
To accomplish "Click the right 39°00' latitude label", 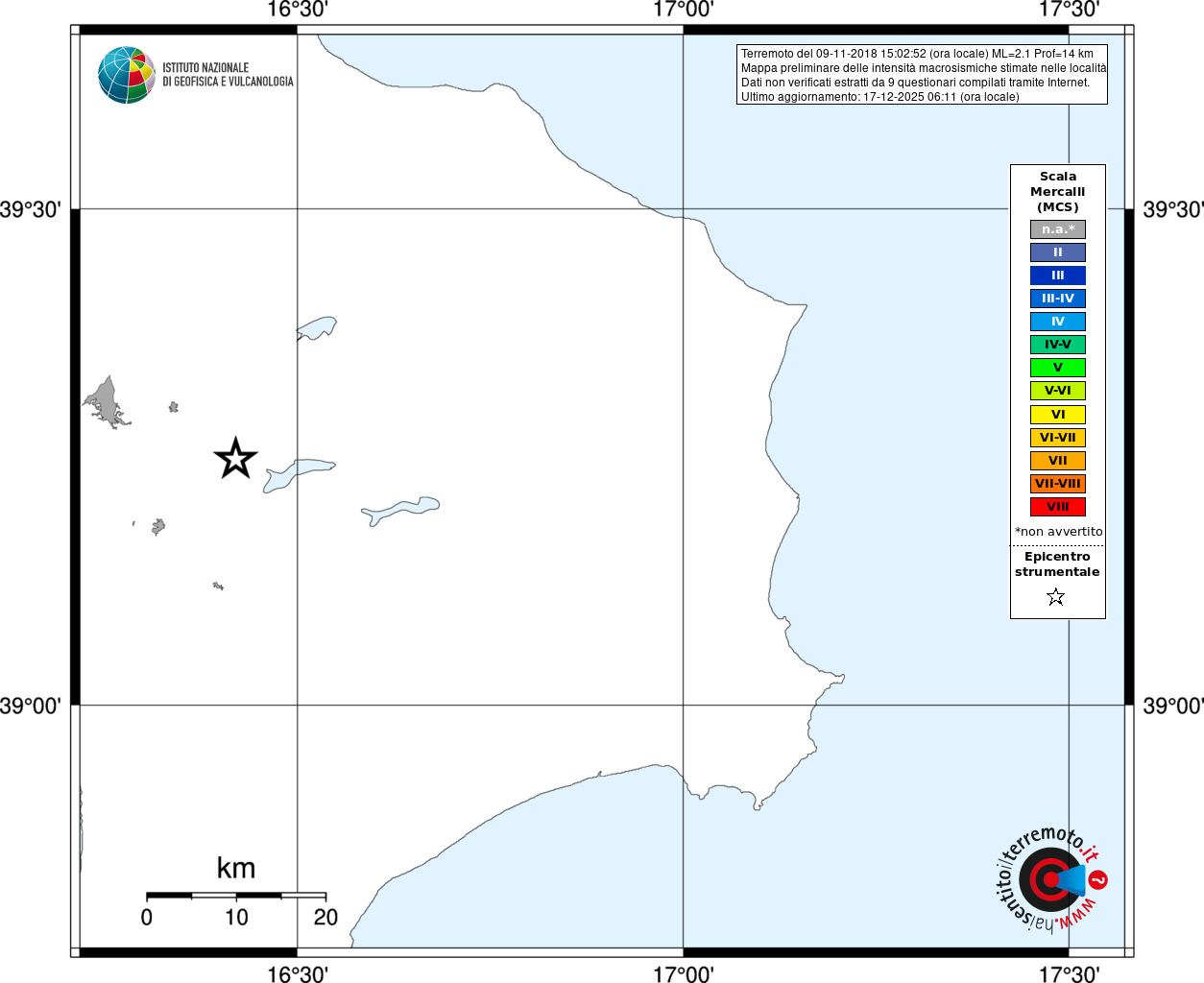I will coord(1173,706).
